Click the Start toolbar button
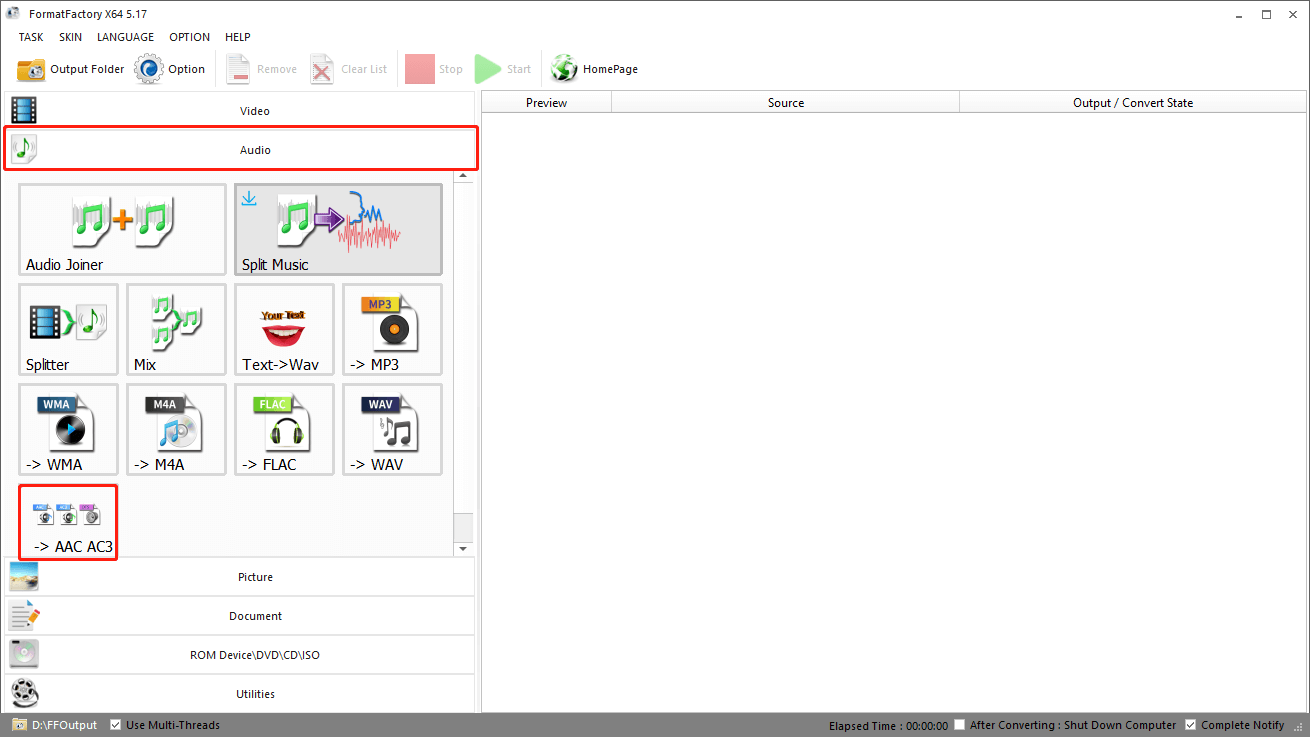Viewport: 1310px width, 737px height. pyautogui.click(x=503, y=69)
